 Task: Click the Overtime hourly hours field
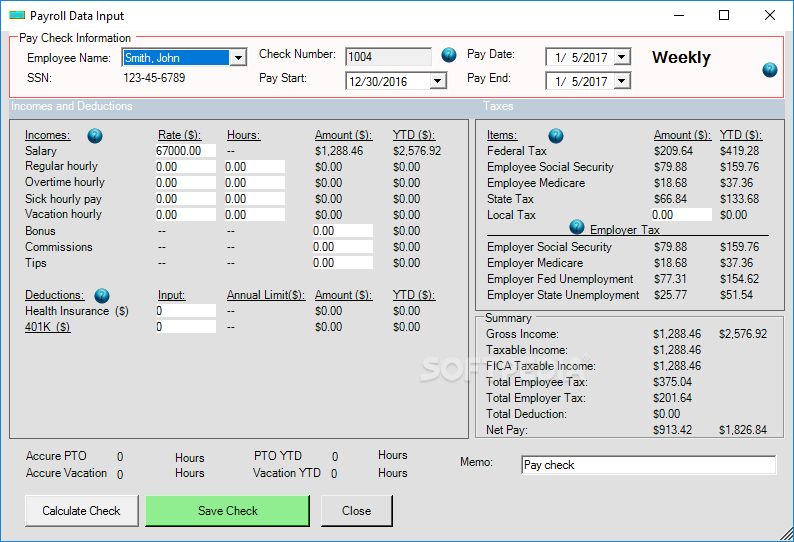255,183
